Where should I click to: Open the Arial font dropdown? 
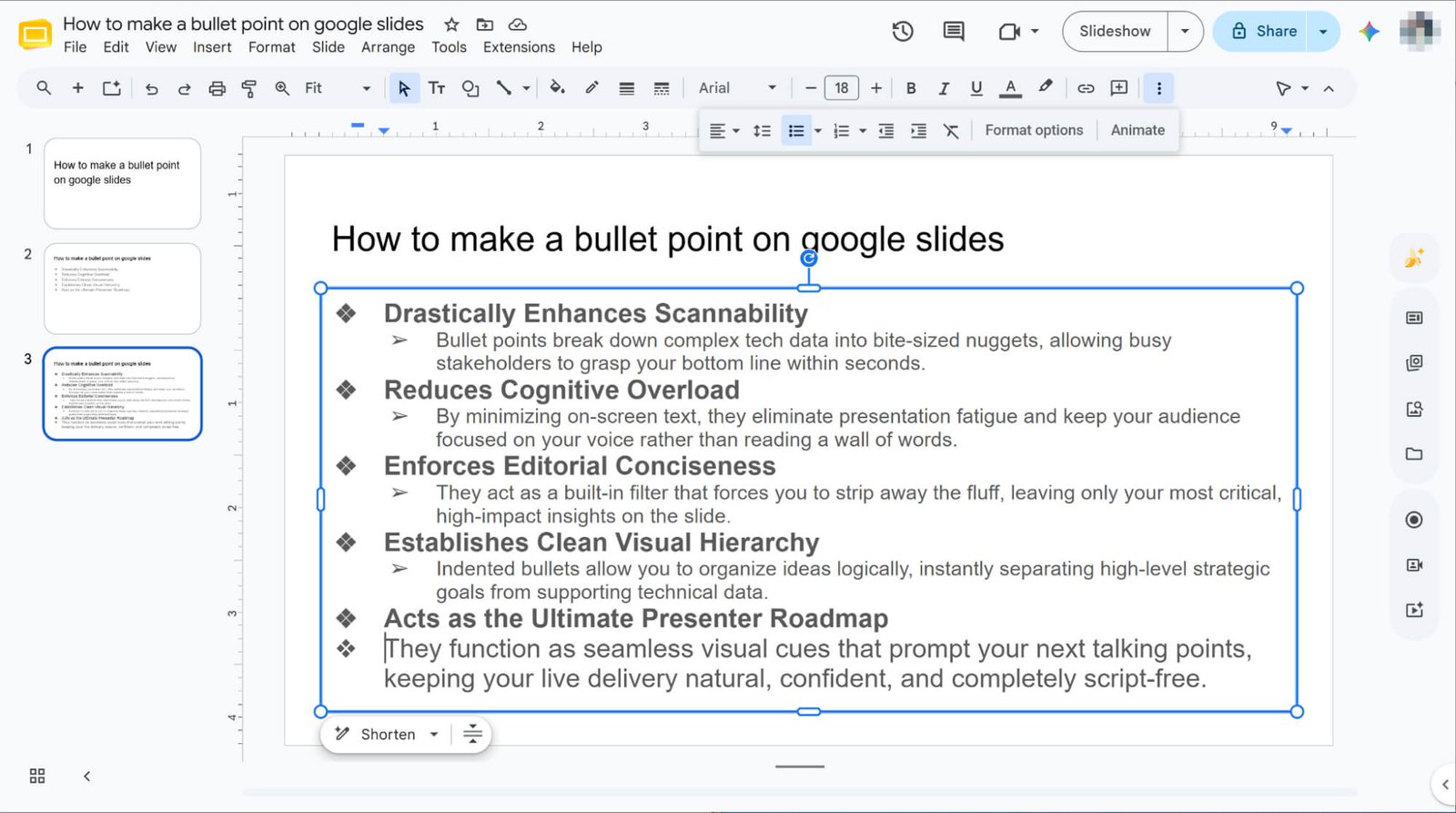click(737, 88)
